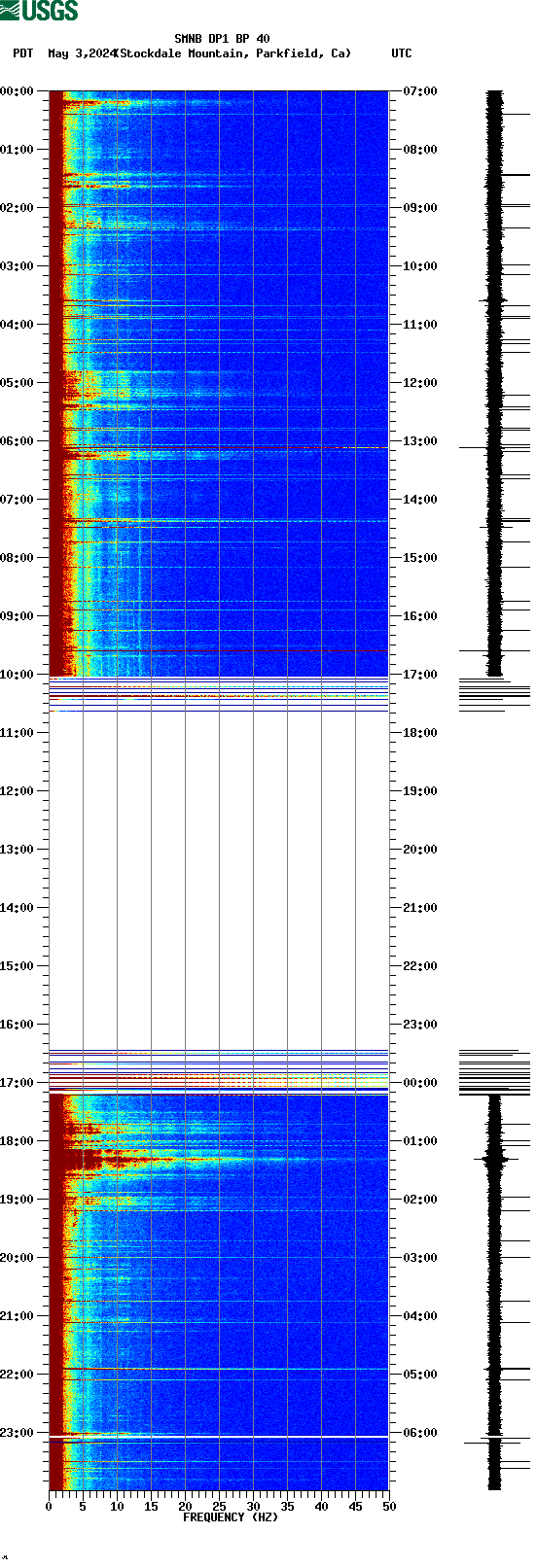This screenshot has width=537, height=1568.
Task: Click the 23:00 UTC time label
Action: (x=420, y=1025)
